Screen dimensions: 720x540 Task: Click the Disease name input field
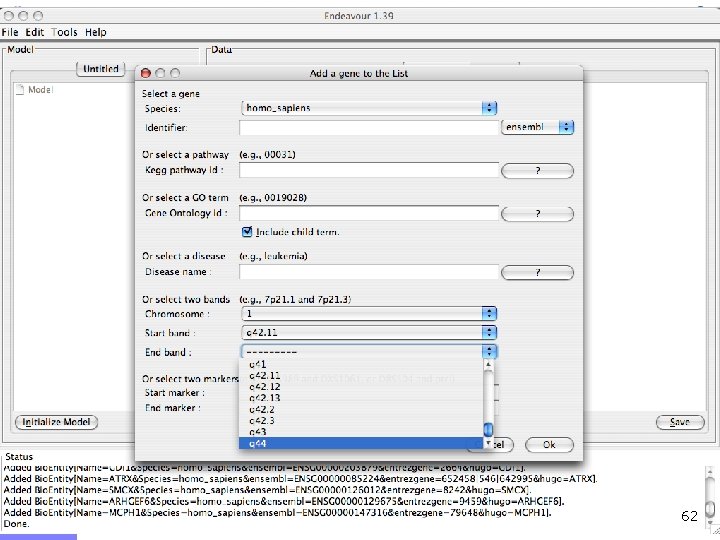pos(369,272)
